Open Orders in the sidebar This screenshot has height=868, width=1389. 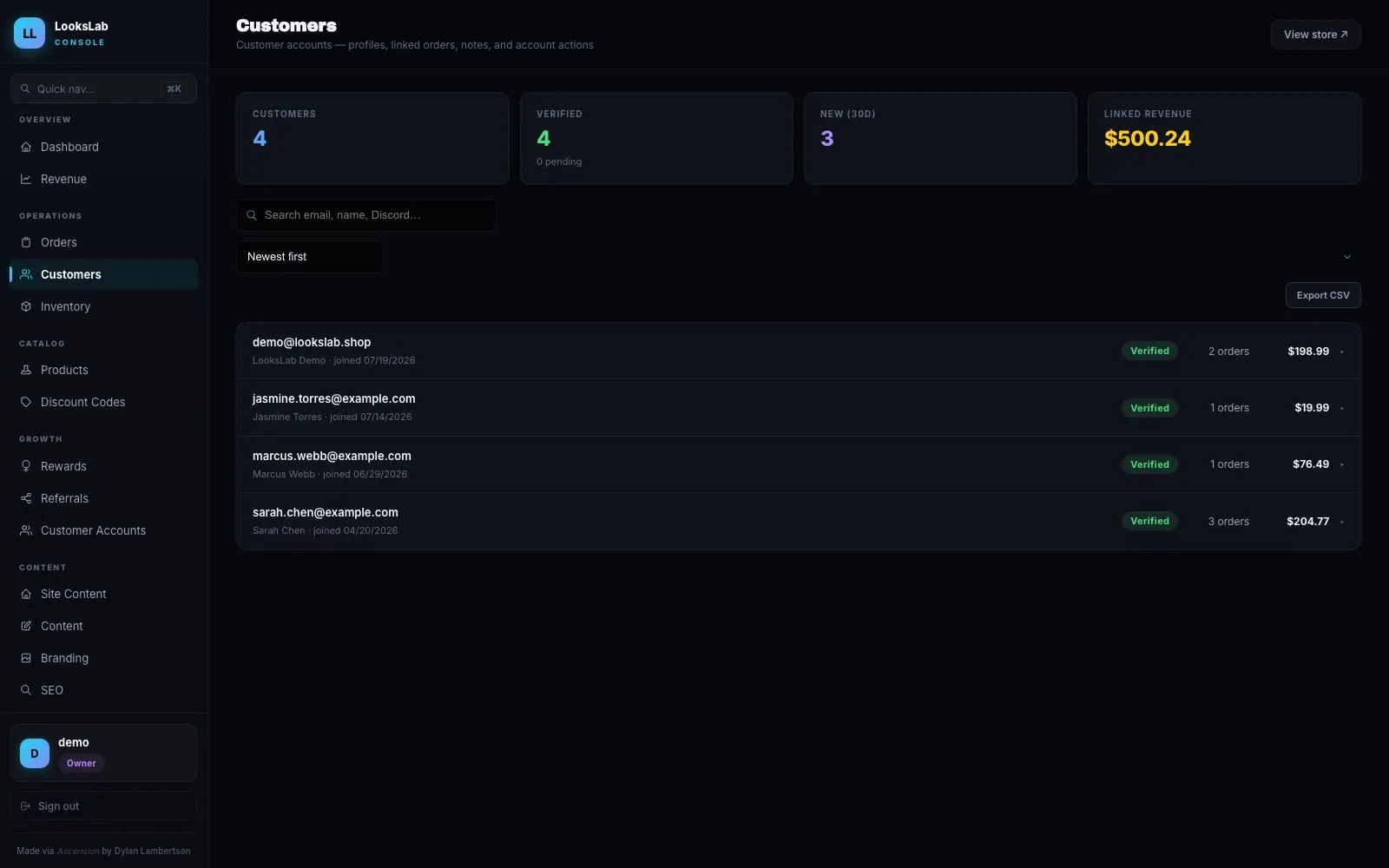103,242
